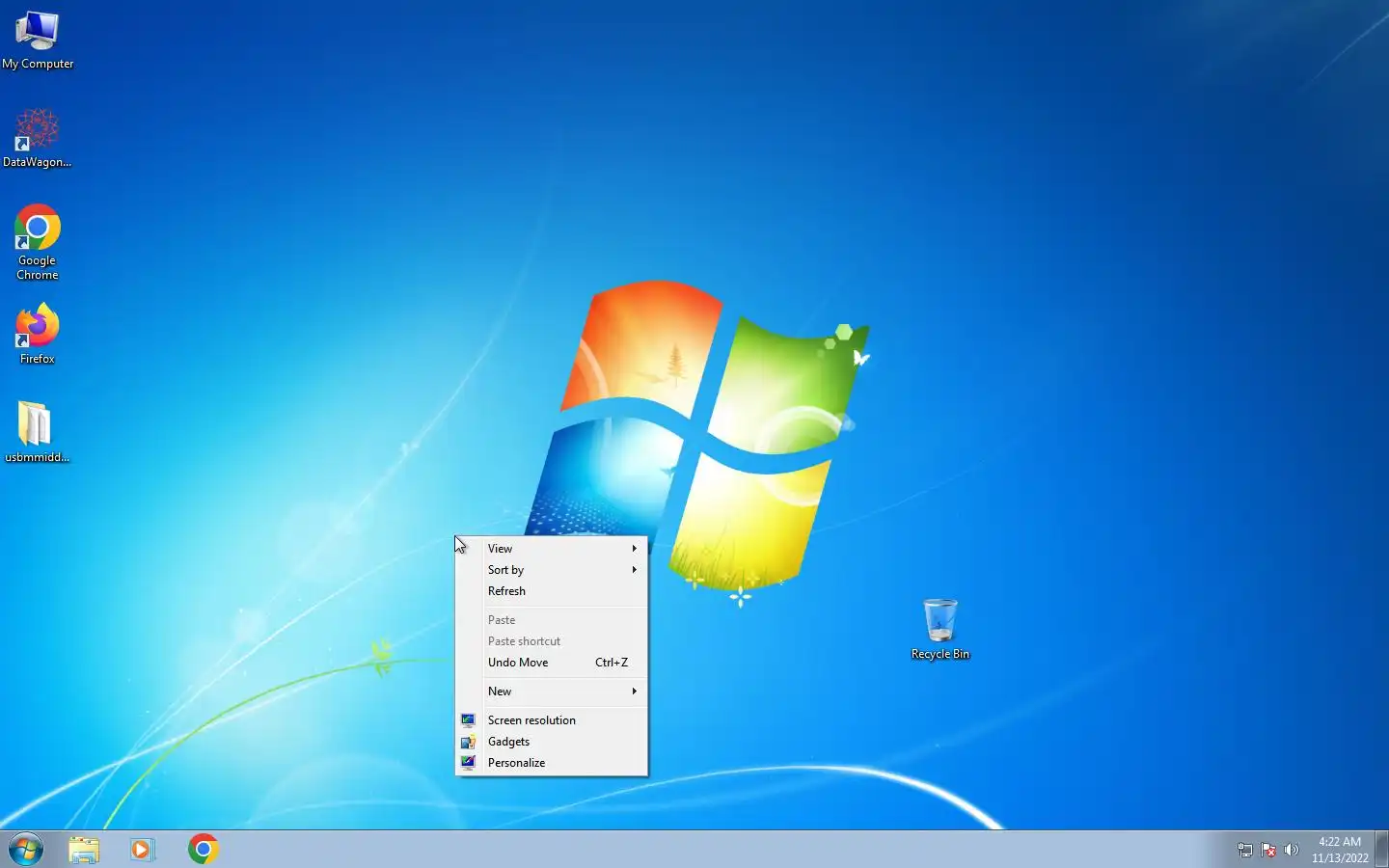Screen dimensions: 1389x868
Task: Click the Show desktop button
Action: [x=1381, y=850]
